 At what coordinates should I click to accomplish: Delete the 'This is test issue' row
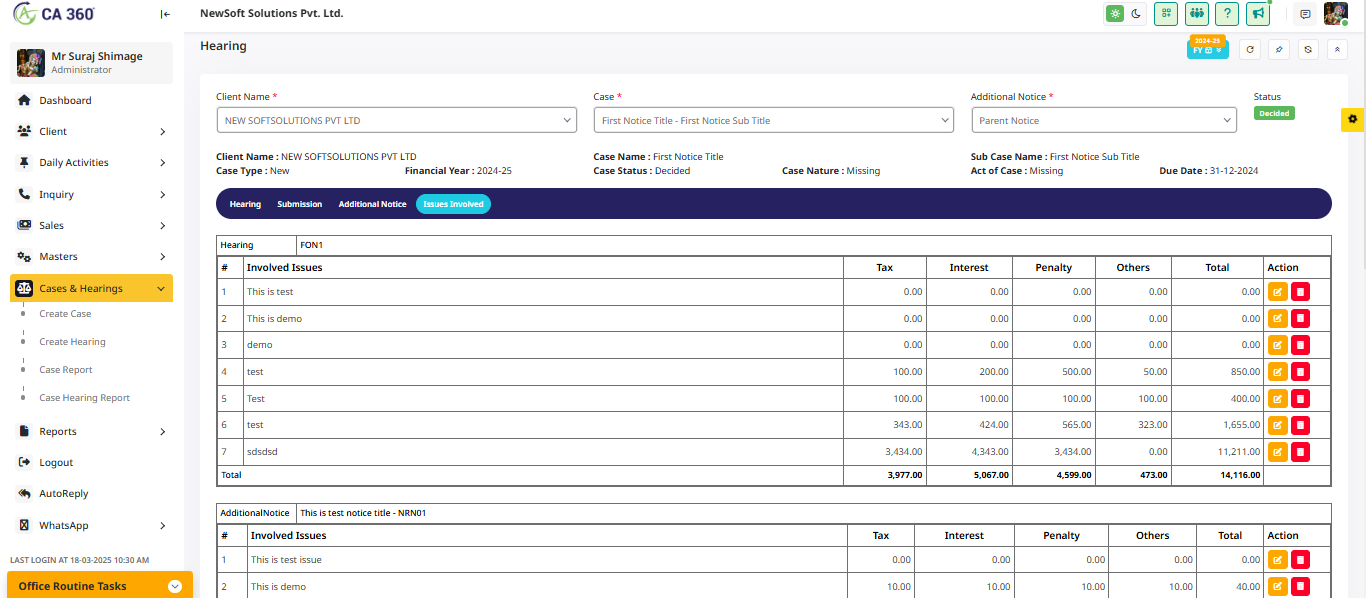[x=1300, y=560]
